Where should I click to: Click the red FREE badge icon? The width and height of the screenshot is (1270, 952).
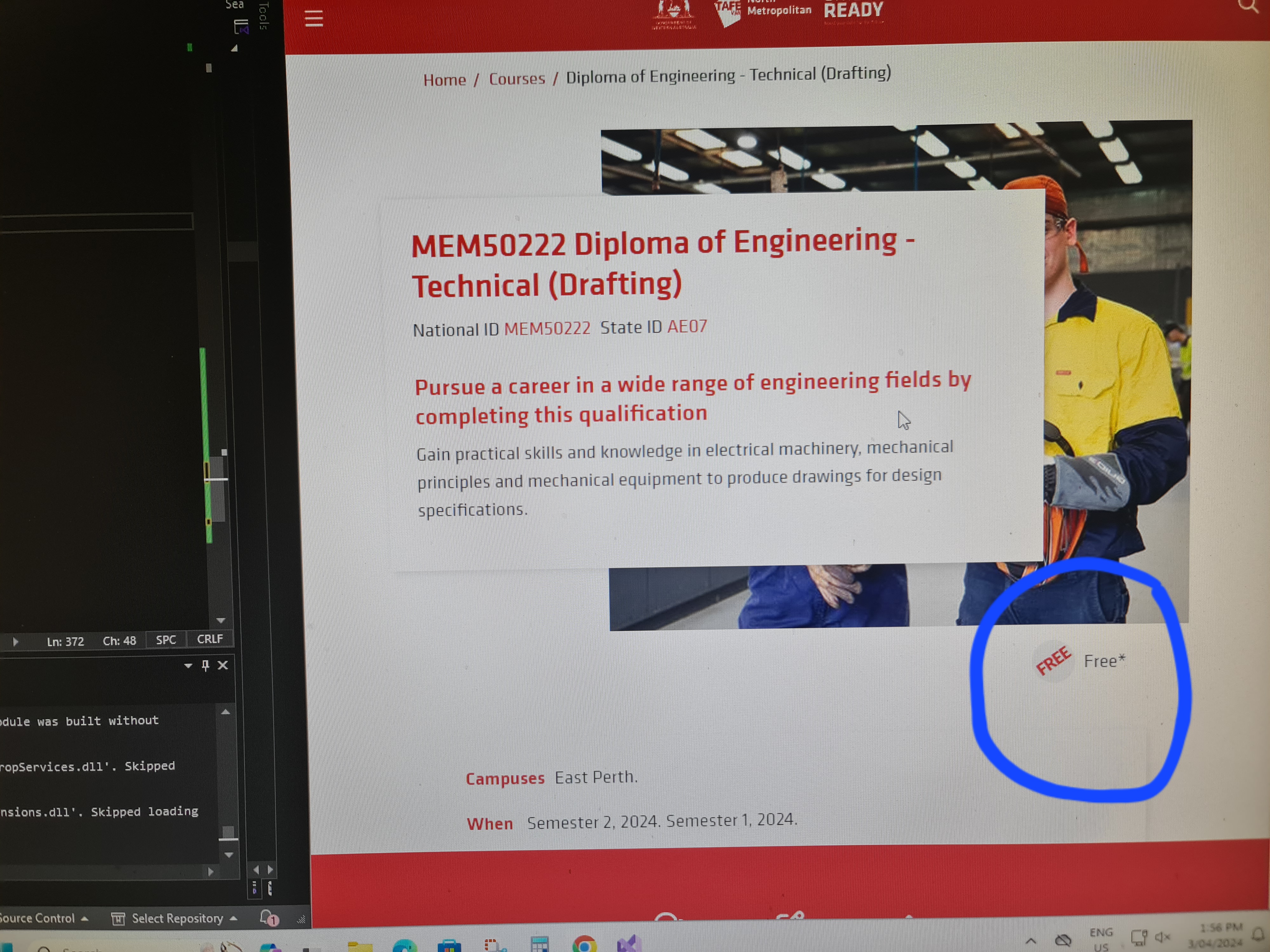pos(1053,660)
